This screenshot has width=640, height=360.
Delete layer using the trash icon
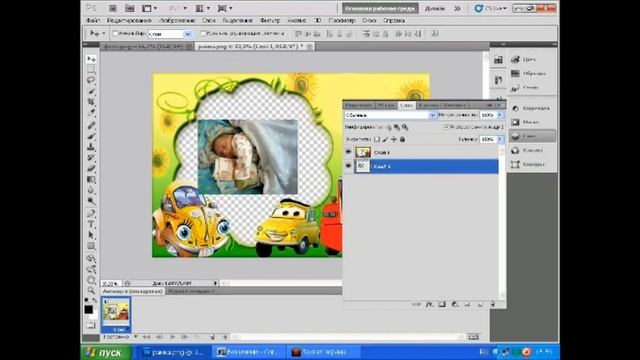(492, 304)
